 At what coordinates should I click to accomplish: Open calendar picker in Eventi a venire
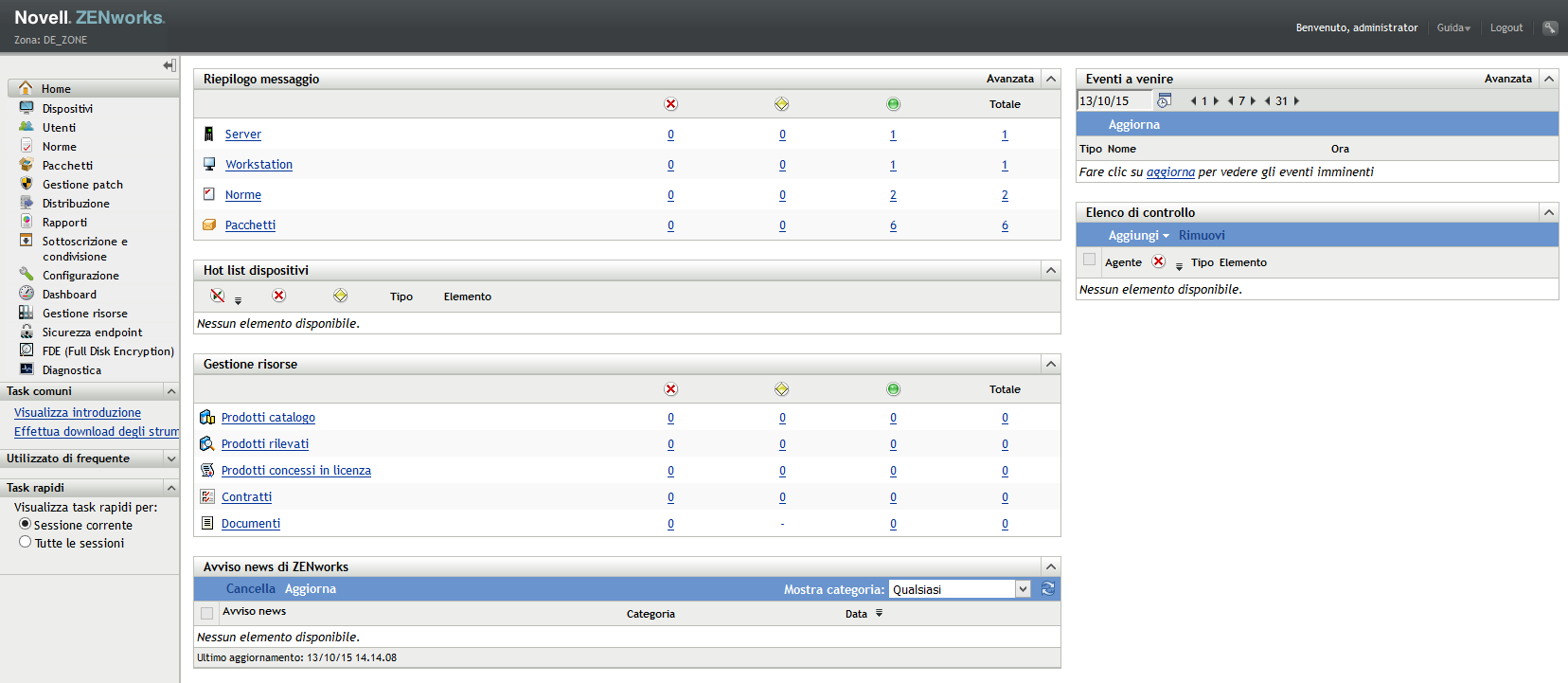click(x=1165, y=100)
